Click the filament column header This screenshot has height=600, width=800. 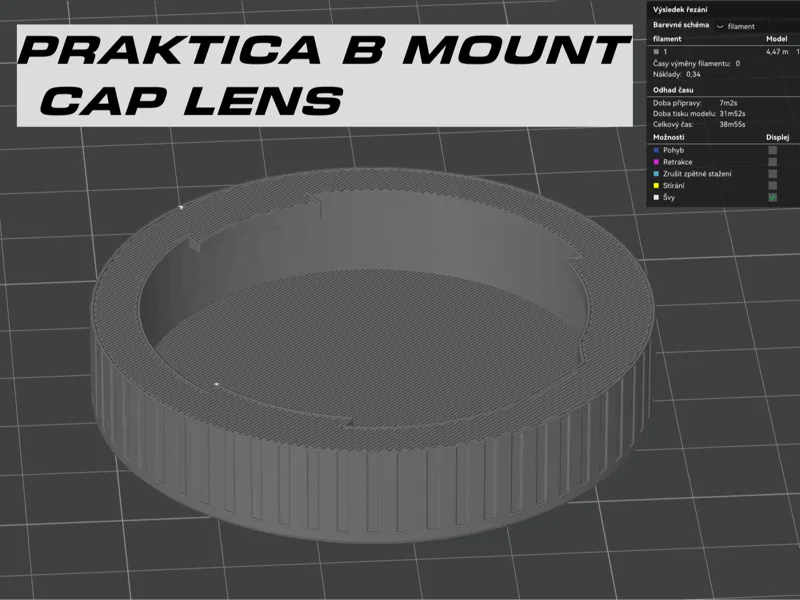[667, 39]
